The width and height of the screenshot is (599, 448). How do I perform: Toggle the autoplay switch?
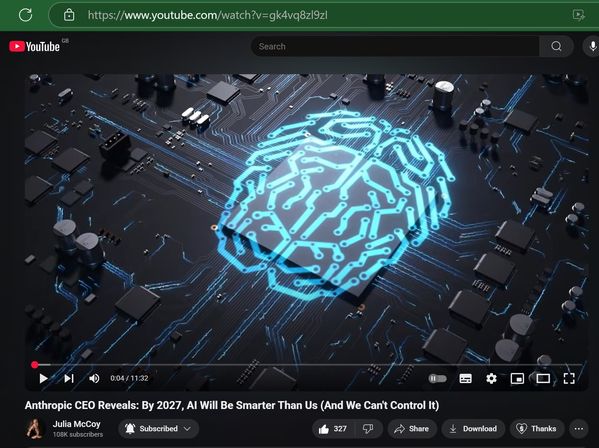coord(438,378)
